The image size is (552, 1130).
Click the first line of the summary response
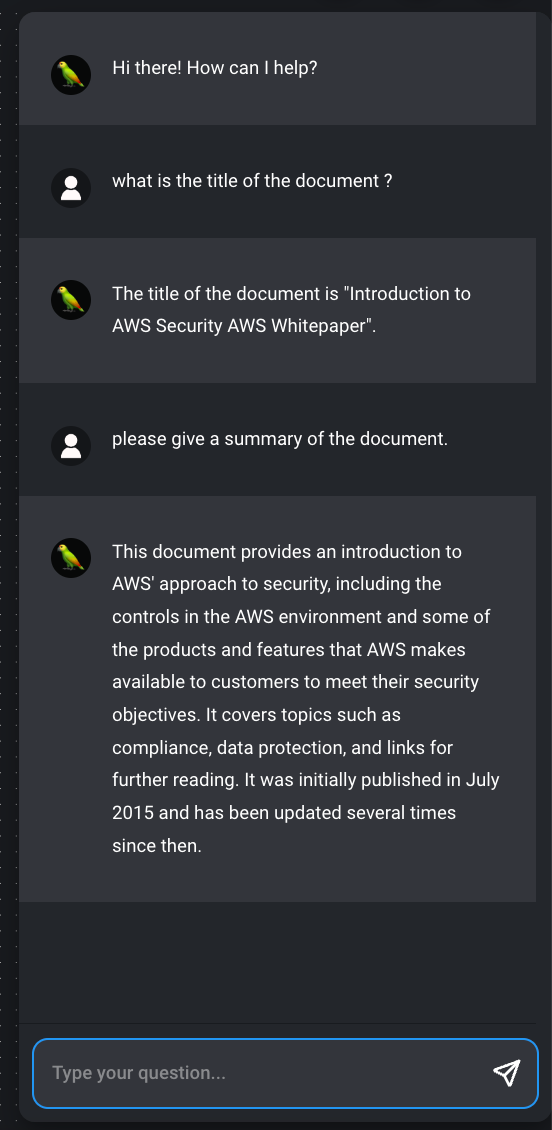(287, 551)
